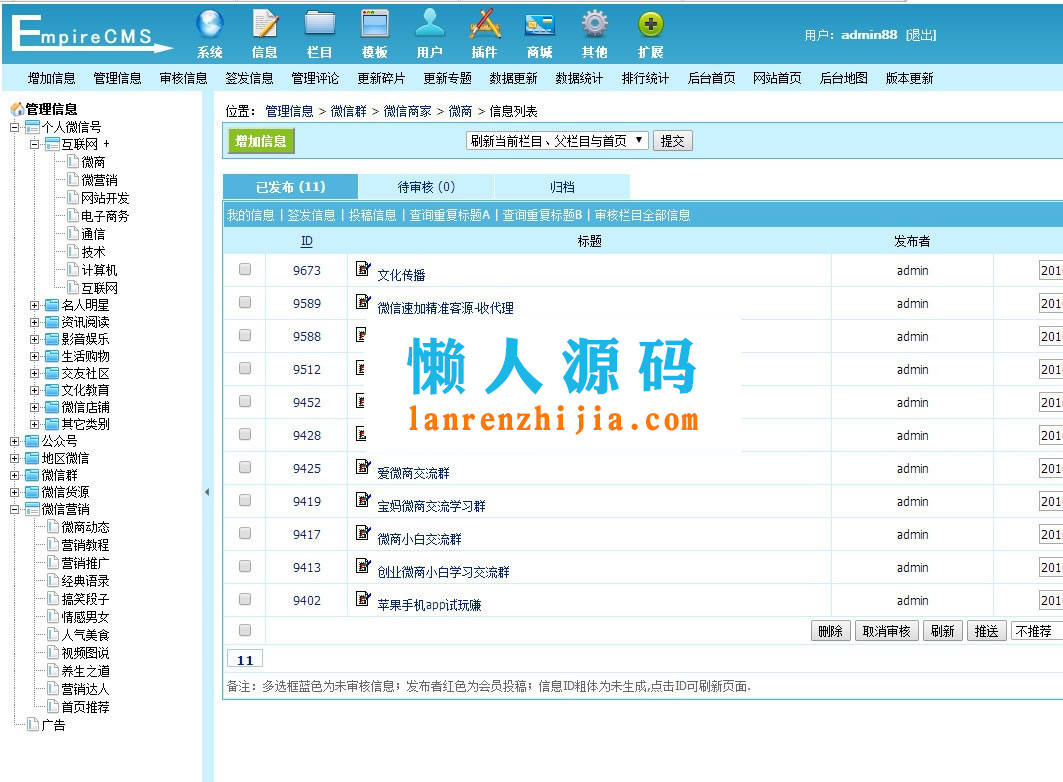The image size is (1063, 782).
Task: Click the 模板 (Template) icon
Action: [374, 30]
